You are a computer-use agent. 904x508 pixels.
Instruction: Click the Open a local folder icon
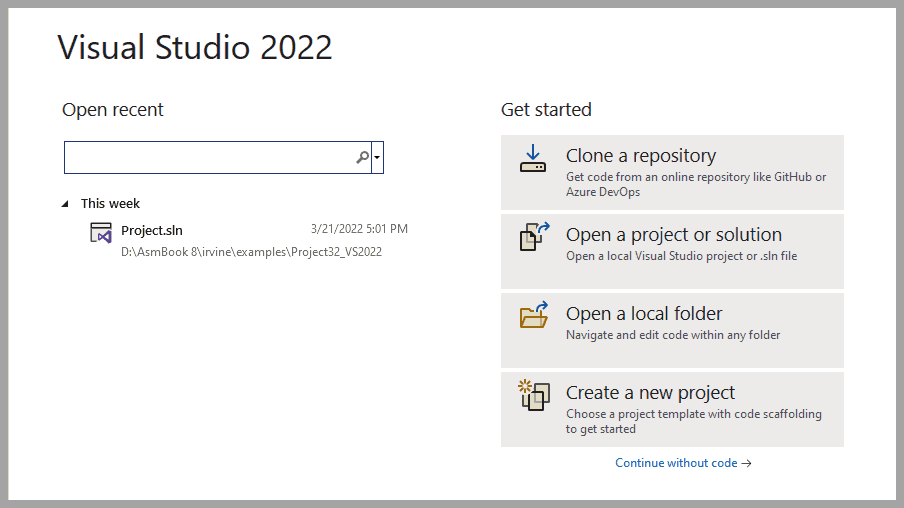(x=534, y=315)
